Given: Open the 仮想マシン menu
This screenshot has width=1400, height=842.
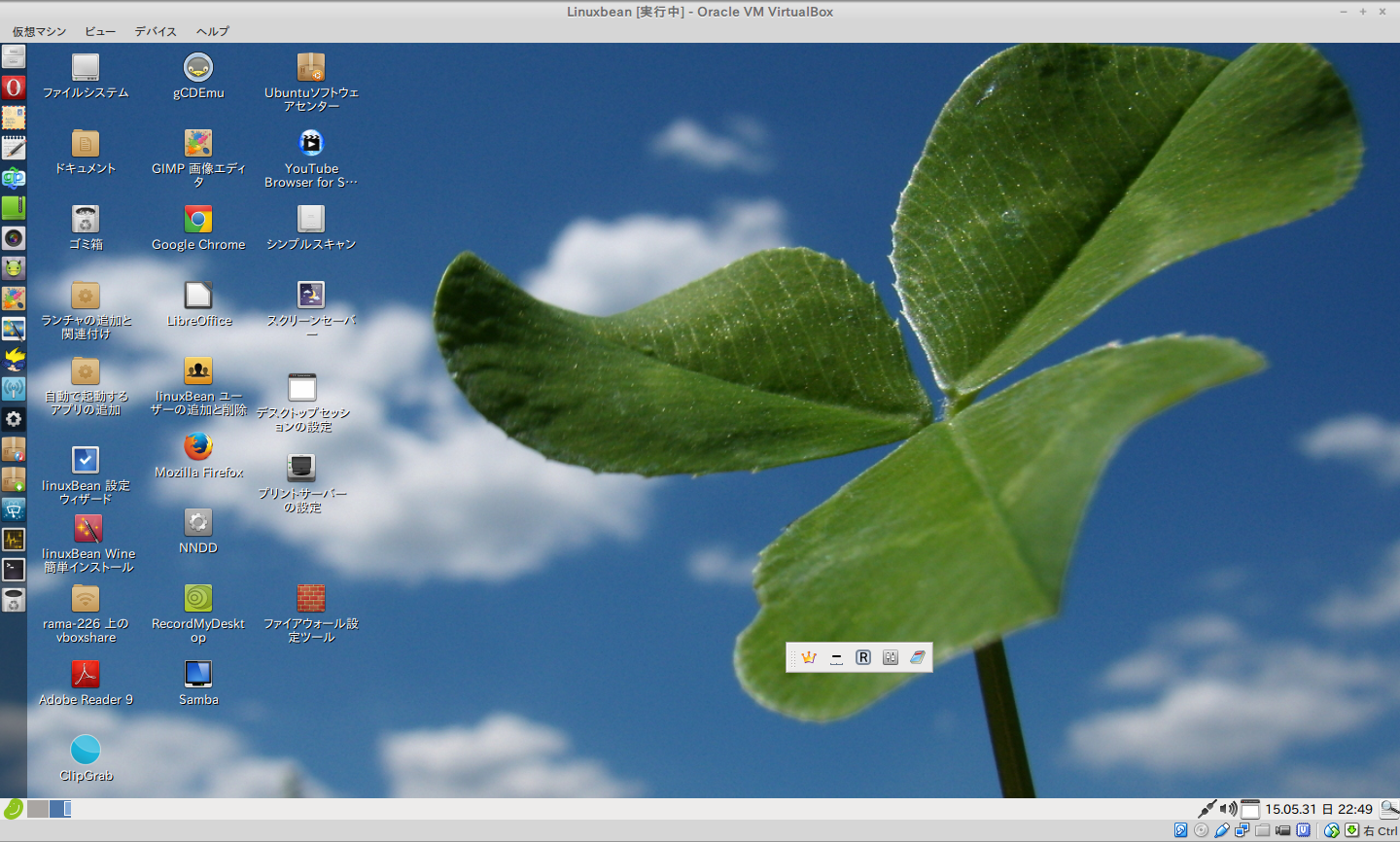Looking at the screenshot, I should pyautogui.click(x=39, y=31).
